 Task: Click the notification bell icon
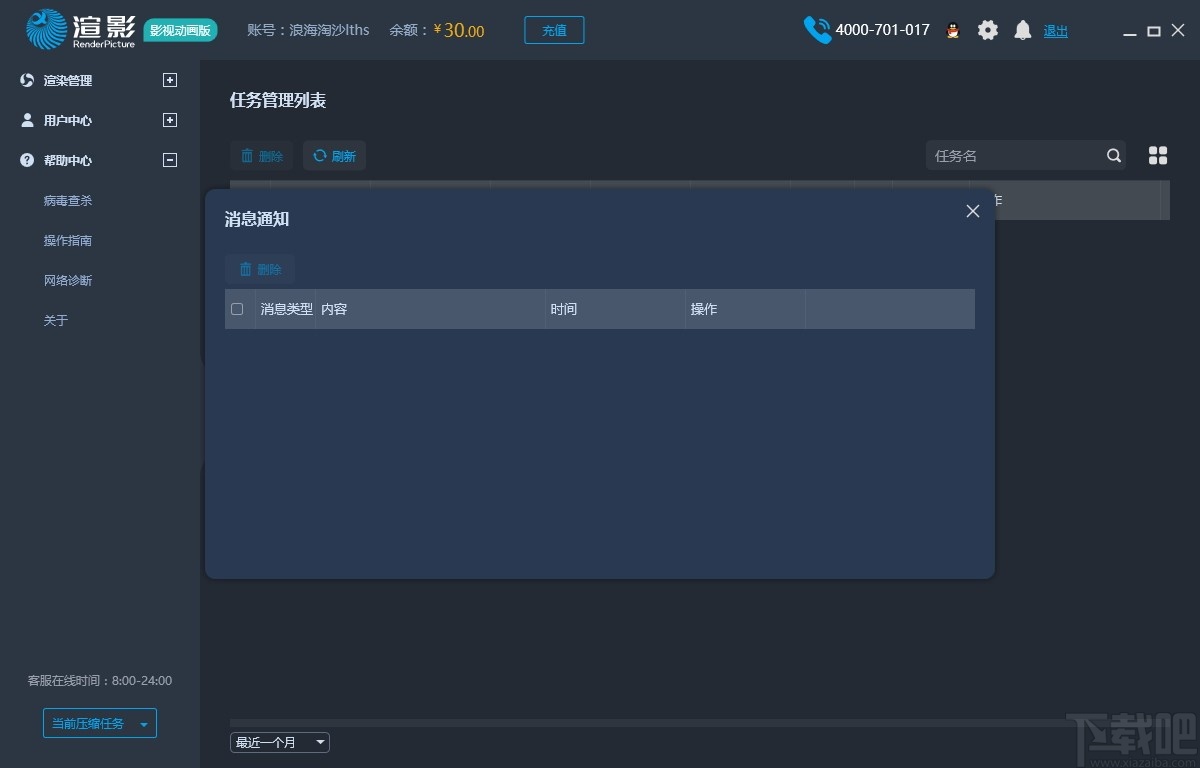(1023, 30)
